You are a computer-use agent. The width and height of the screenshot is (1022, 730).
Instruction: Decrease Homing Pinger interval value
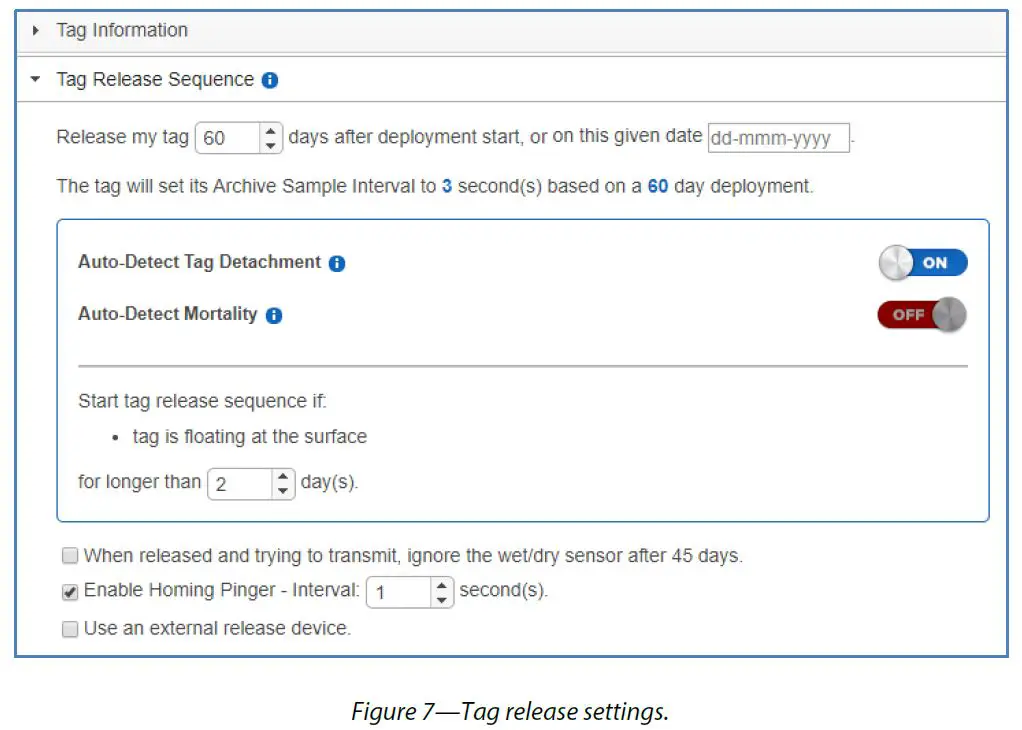(442, 600)
